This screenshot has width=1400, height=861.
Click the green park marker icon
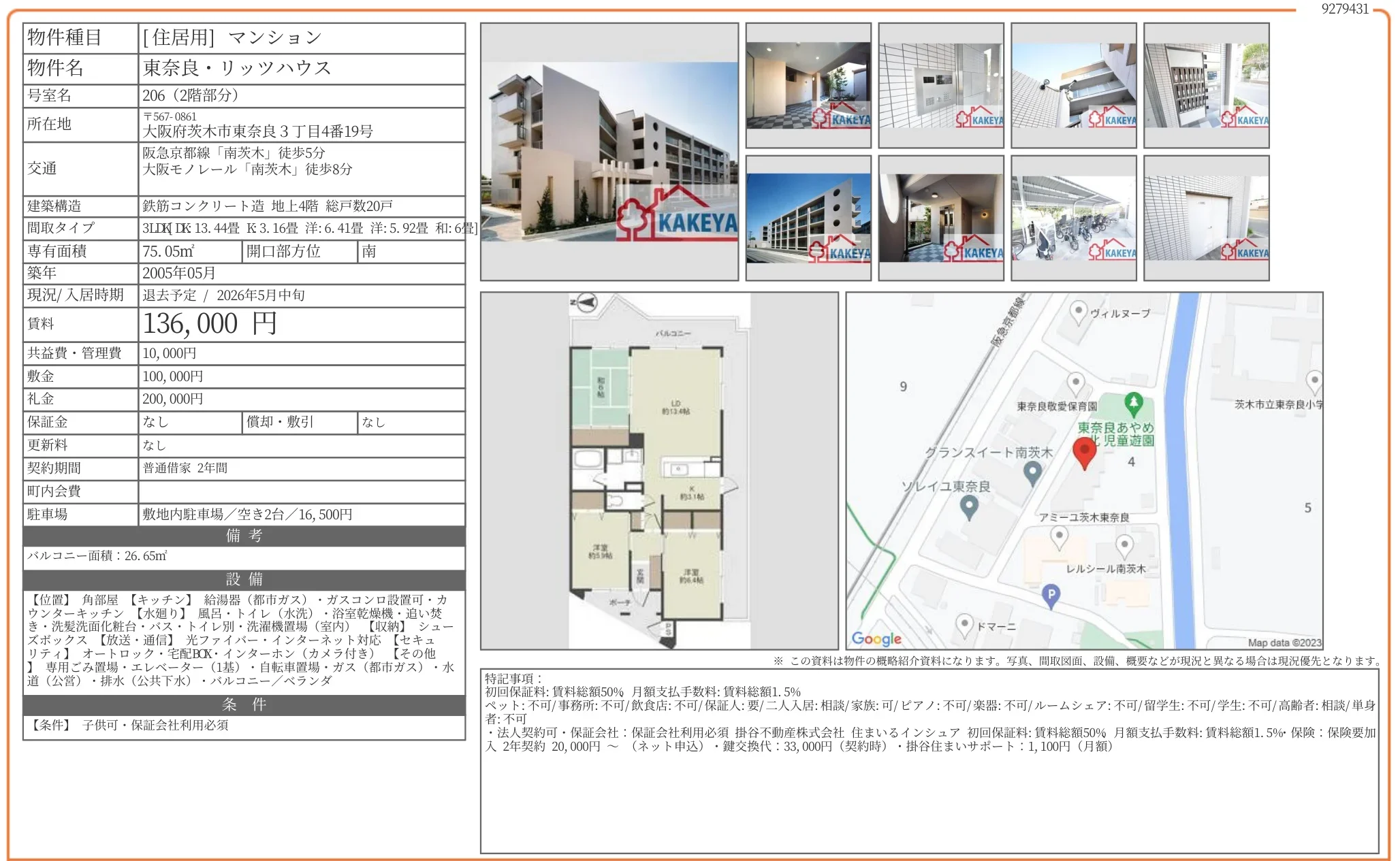(x=1133, y=403)
